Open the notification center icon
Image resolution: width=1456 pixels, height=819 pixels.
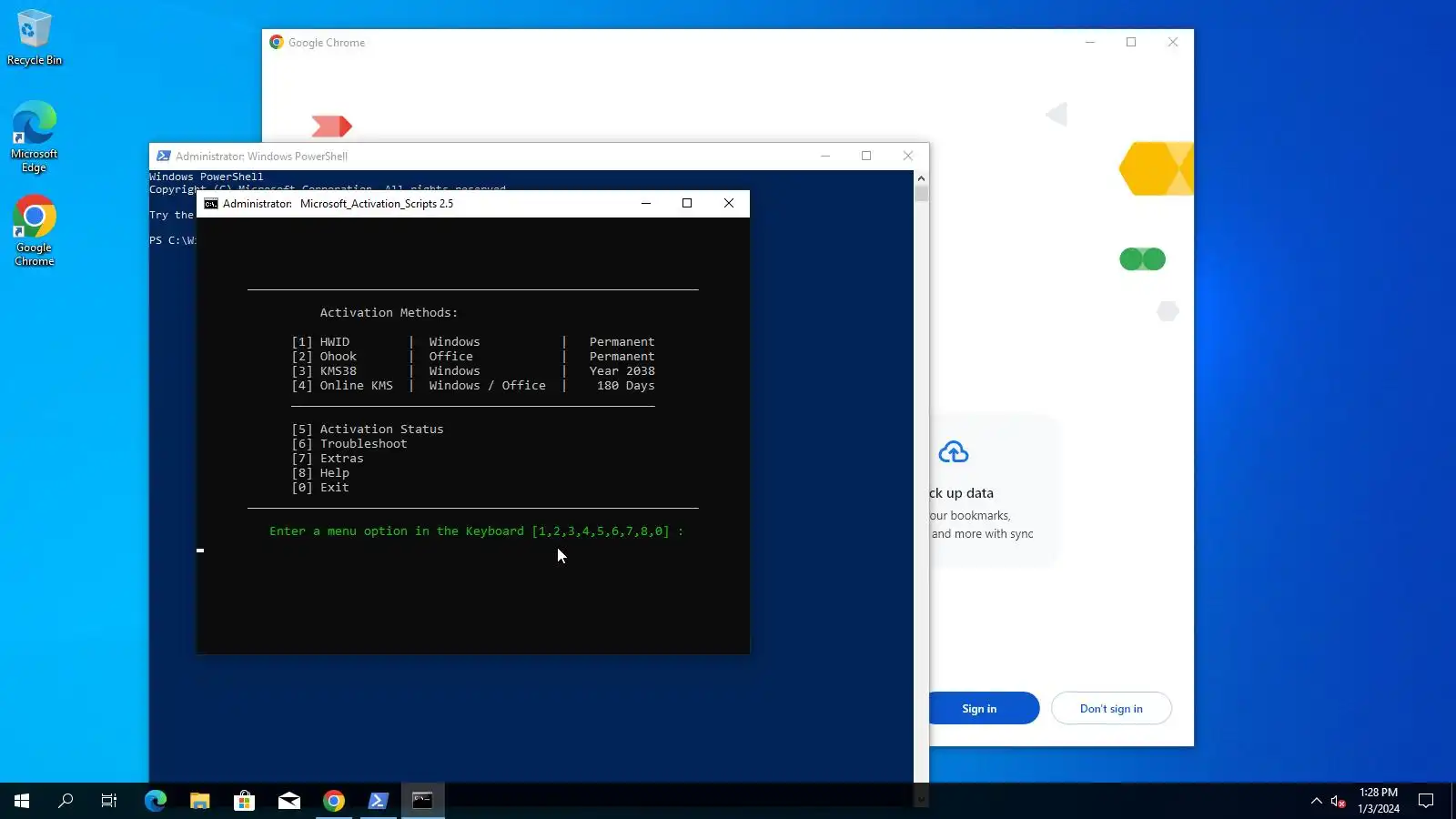click(x=1426, y=801)
